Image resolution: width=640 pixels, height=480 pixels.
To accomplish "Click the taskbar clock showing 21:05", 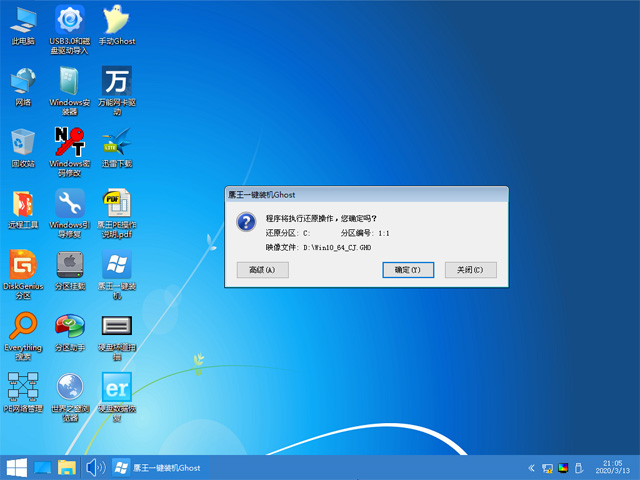I will coord(612,467).
